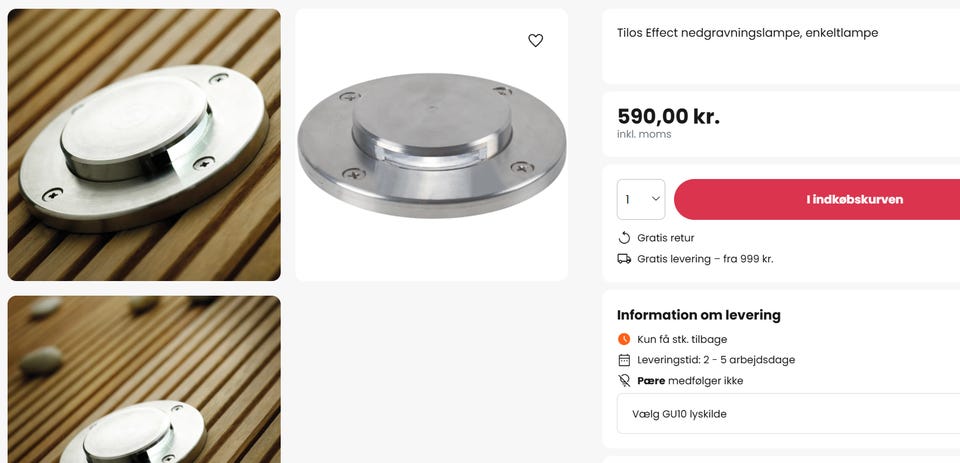Screen dimensions: 960x463
Task: View the bottom-left photo with pebbles
Action: [144, 379]
